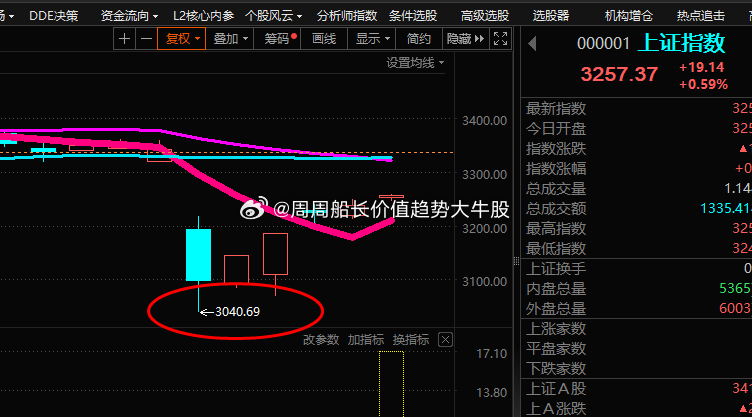Open 热点追击 menu
The image size is (752, 417).
[x=701, y=16]
